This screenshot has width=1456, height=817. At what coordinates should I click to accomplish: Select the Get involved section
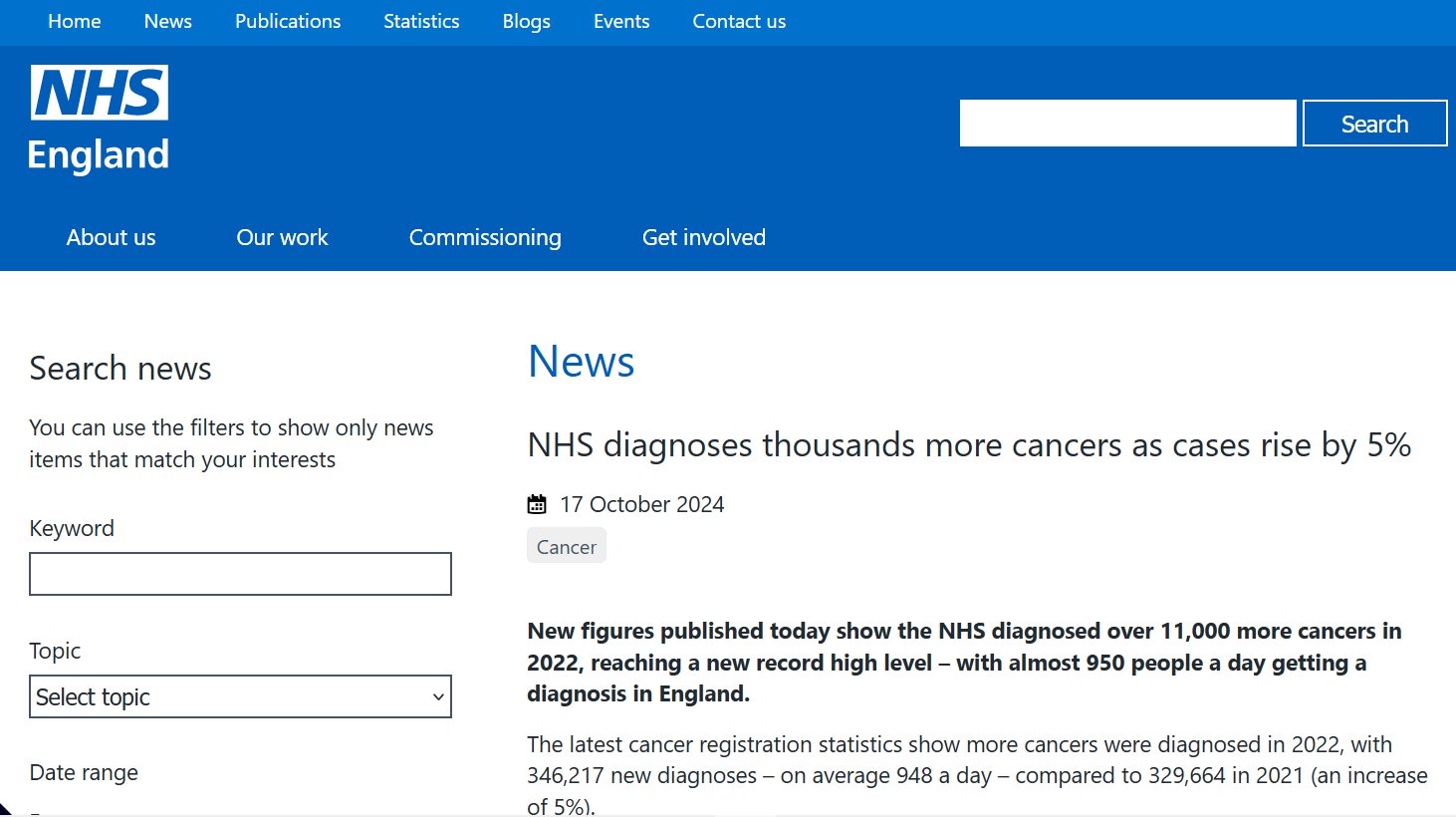(x=703, y=237)
